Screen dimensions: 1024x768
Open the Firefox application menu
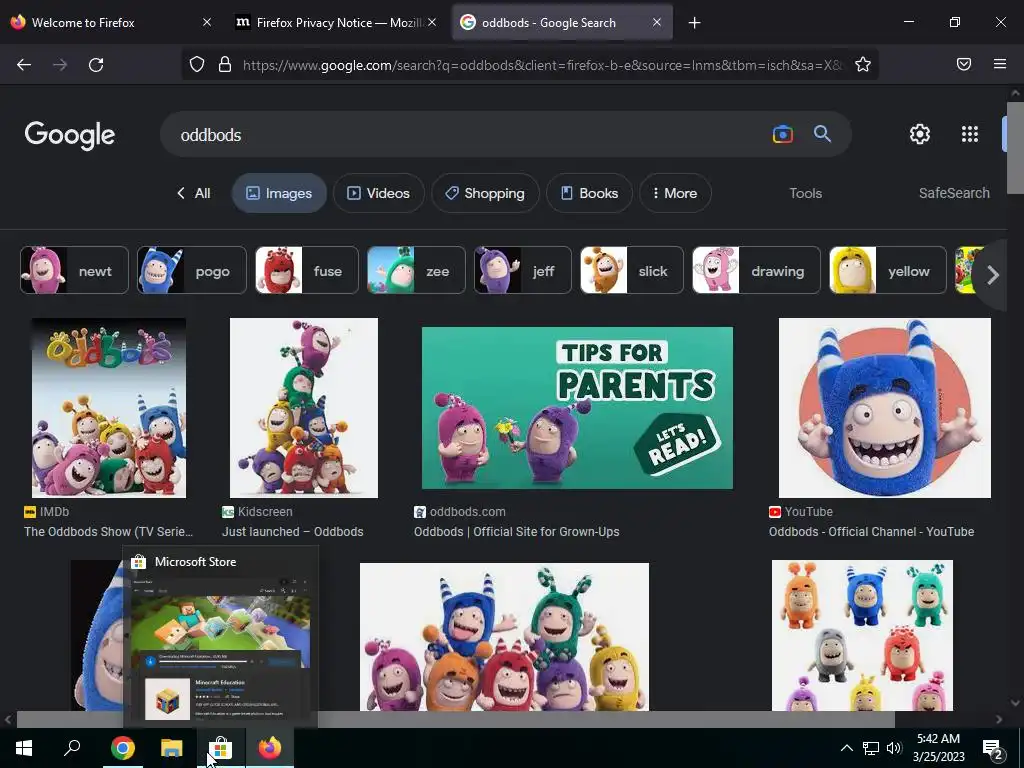point(1000,64)
